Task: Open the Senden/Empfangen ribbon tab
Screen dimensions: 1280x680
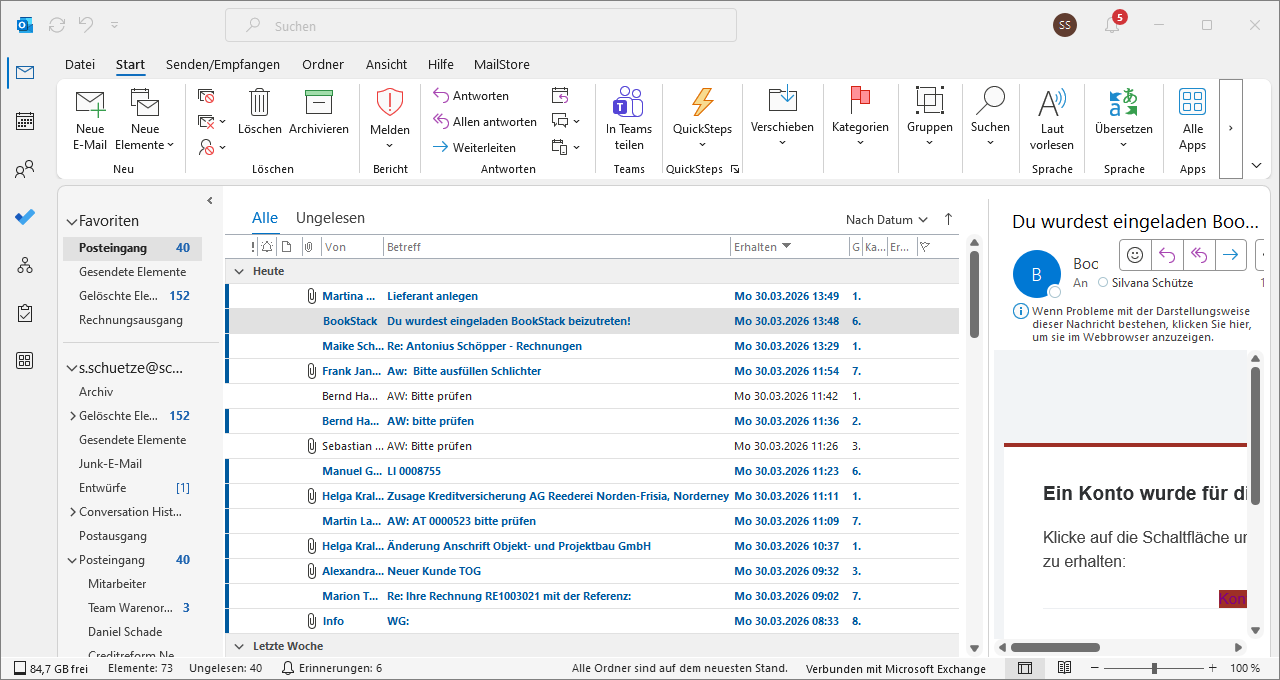Action: (223, 64)
